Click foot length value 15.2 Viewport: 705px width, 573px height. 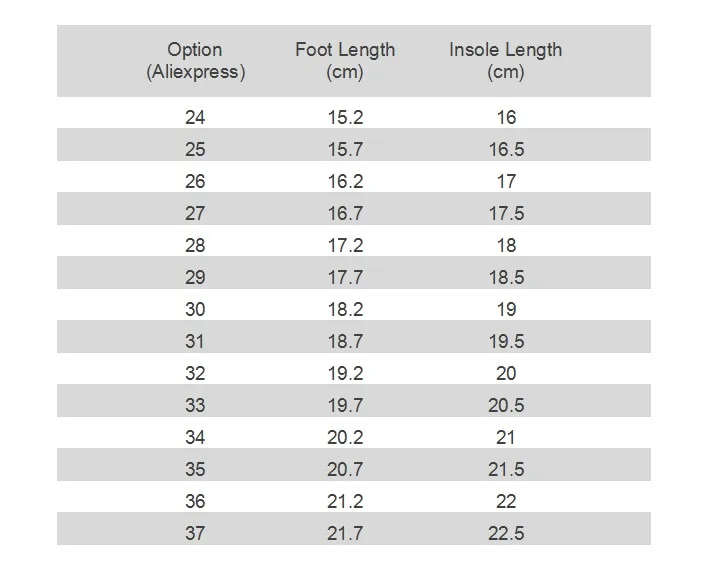(x=345, y=118)
